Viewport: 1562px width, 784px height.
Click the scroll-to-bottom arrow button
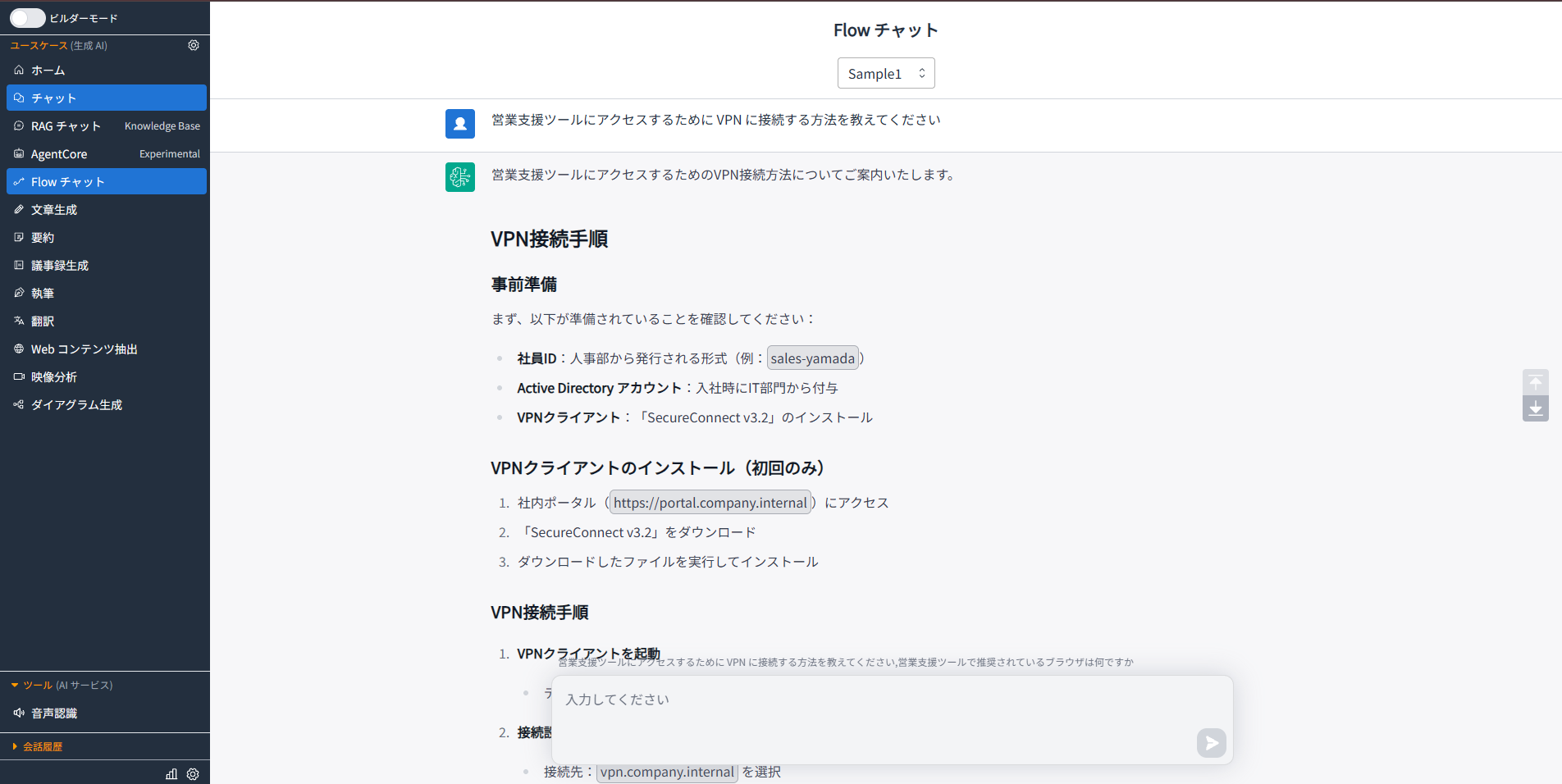(x=1535, y=408)
